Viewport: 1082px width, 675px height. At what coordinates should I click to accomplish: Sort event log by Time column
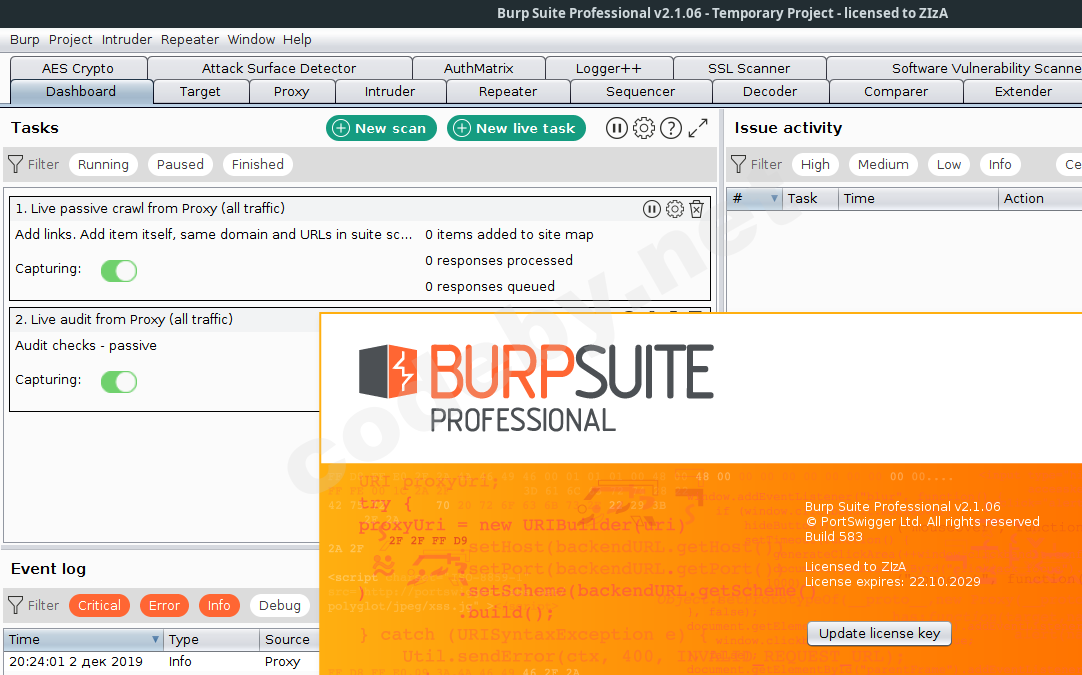click(x=83, y=639)
